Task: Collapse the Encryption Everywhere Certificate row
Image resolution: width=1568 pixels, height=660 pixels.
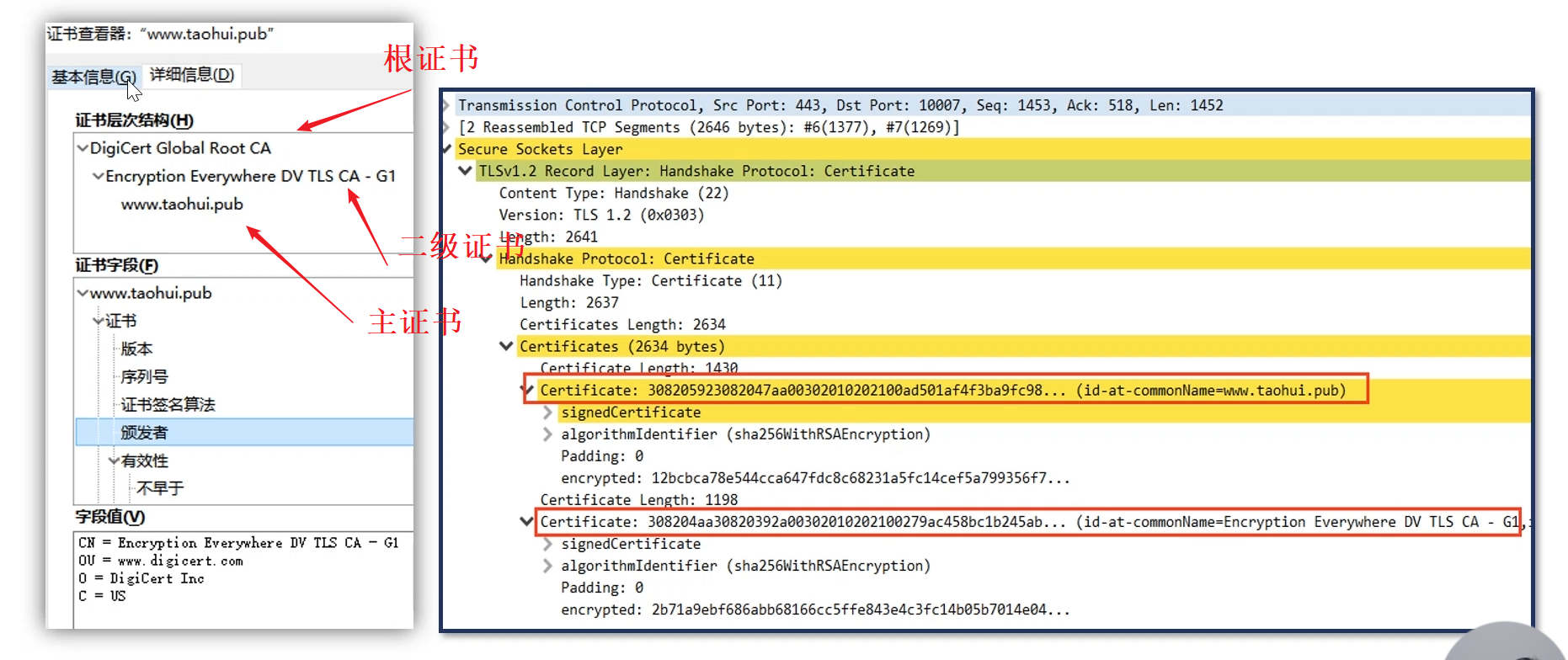Action: click(527, 521)
